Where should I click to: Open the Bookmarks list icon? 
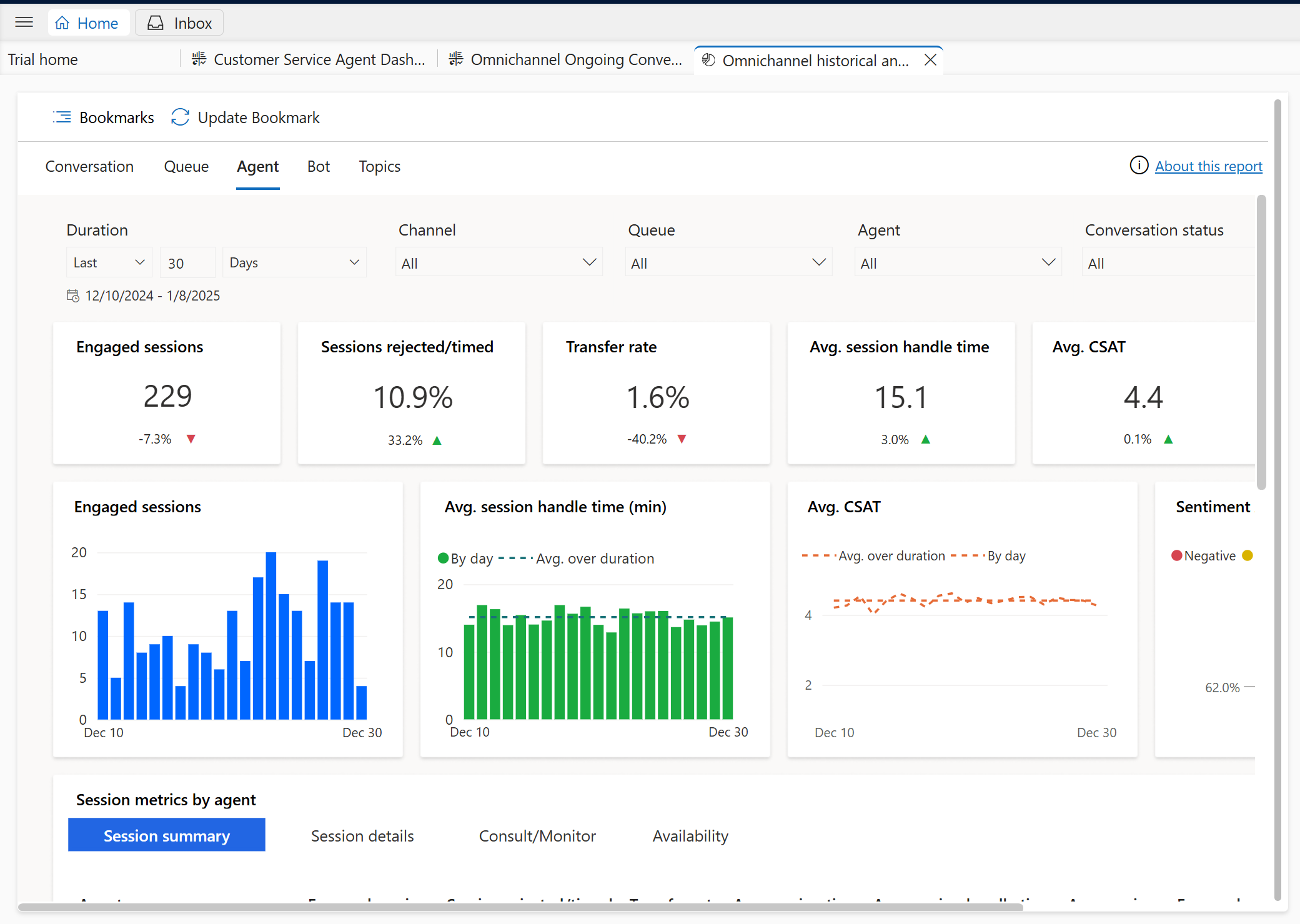coord(62,117)
